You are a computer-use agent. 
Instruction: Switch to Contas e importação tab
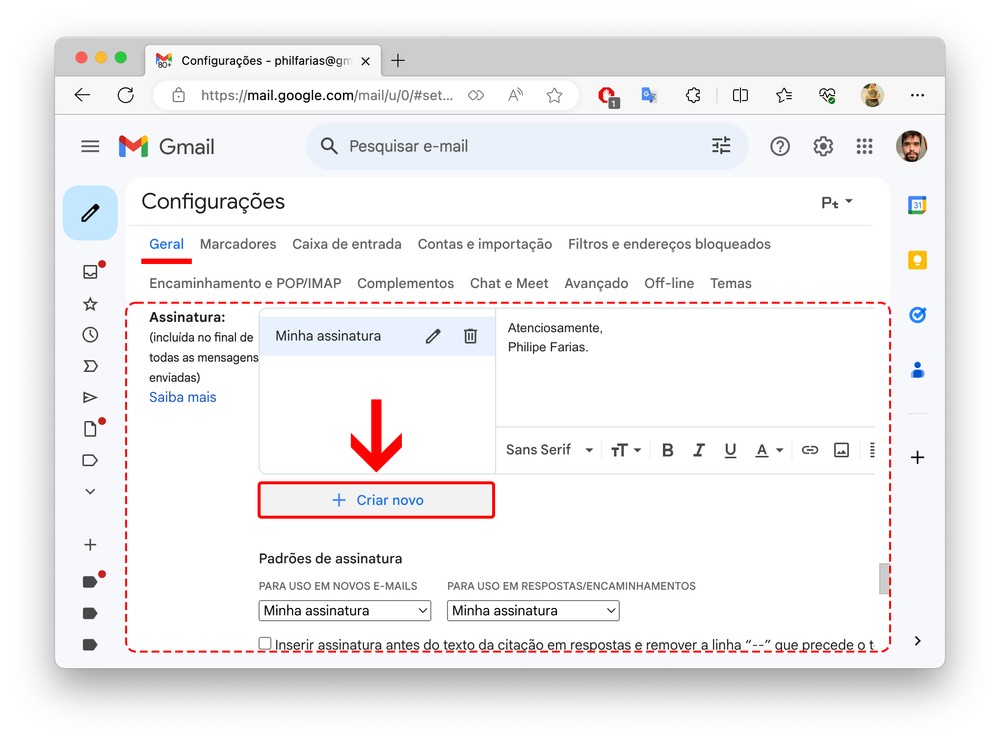tap(485, 244)
